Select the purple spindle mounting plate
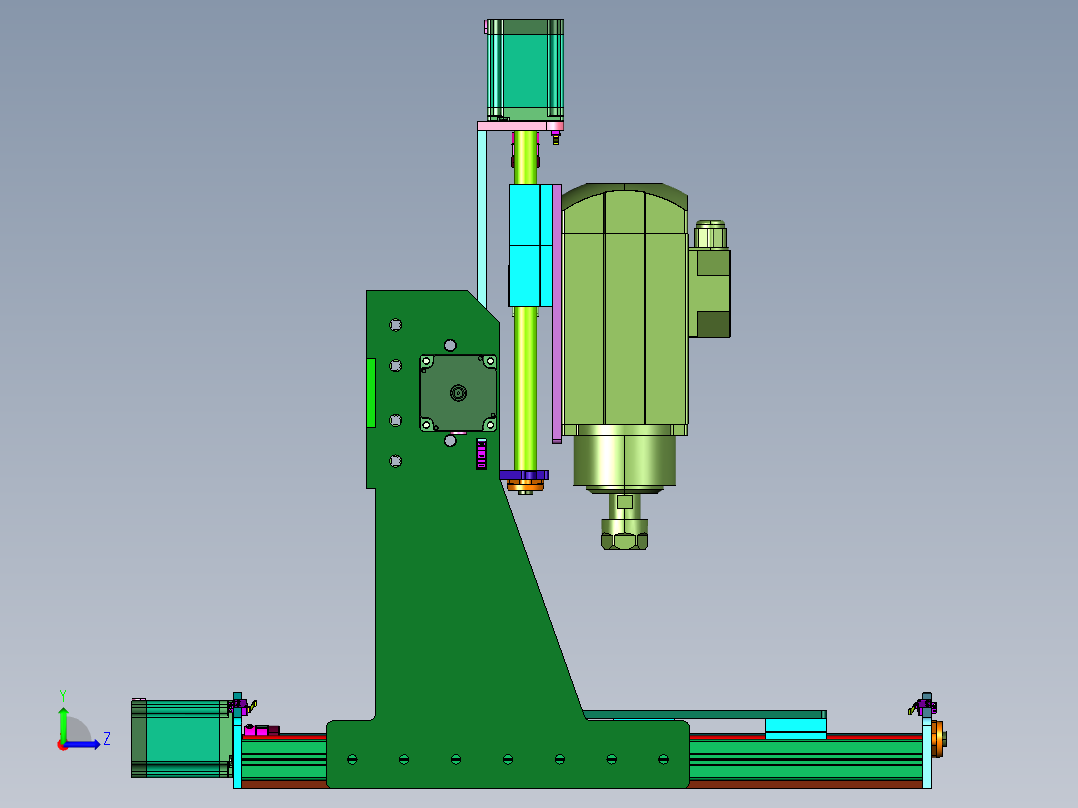1078x808 pixels. point(557,314)
